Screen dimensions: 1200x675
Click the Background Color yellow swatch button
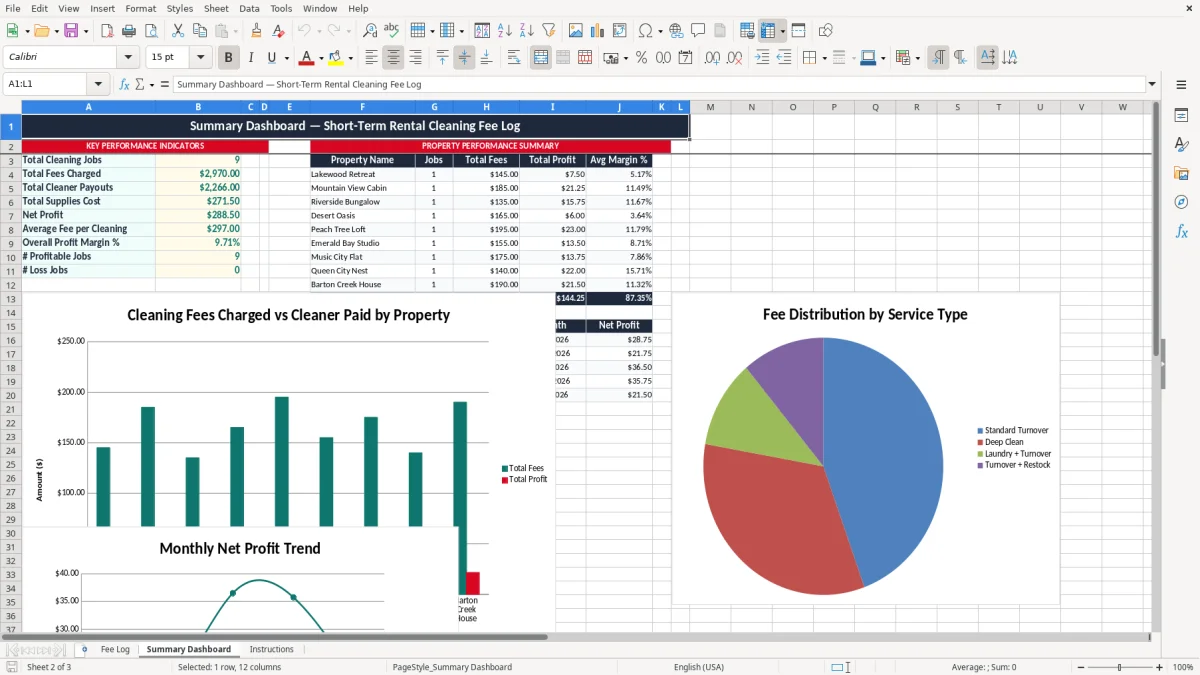point(336,58)
